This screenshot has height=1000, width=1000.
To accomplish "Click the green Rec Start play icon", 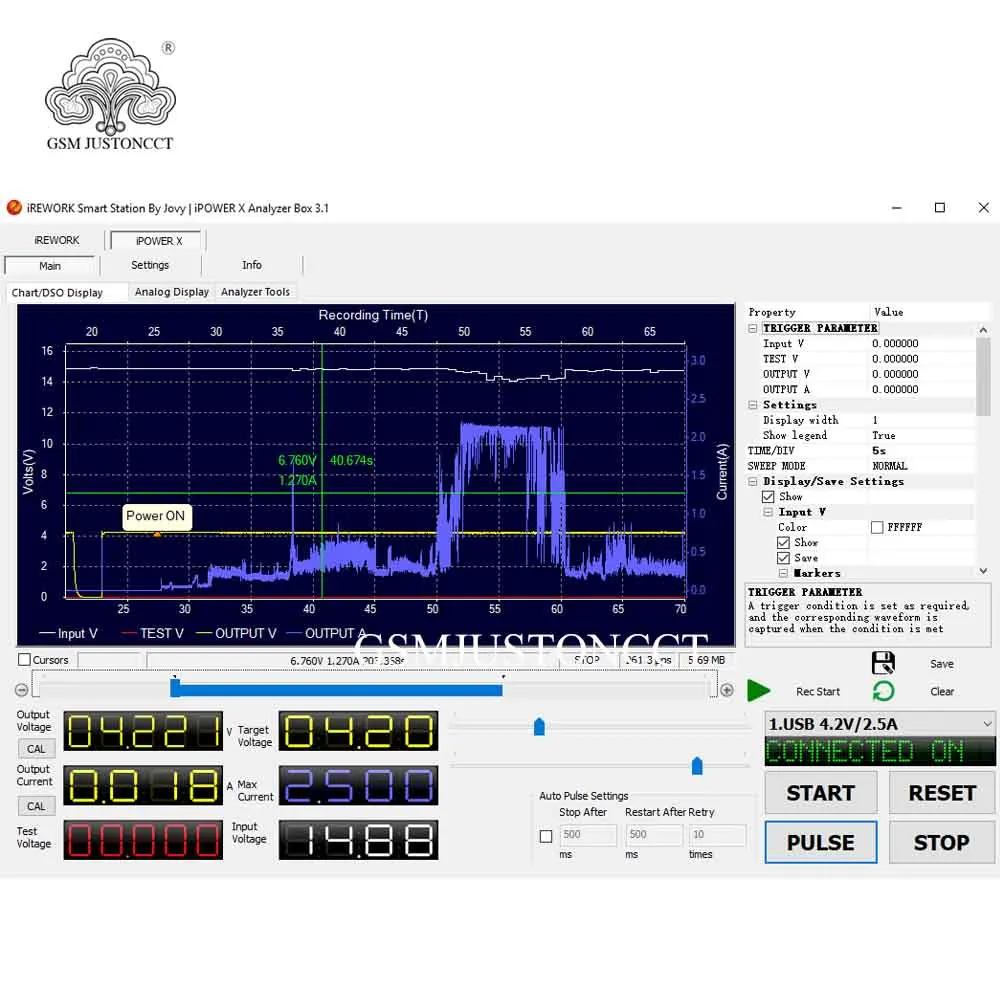I will 759,691.
